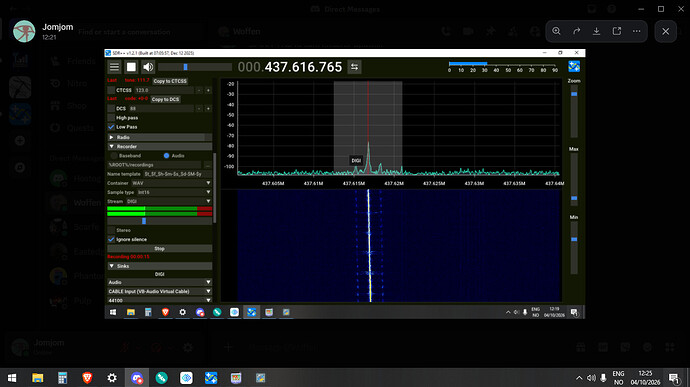
Task: Adjust the Zoom vertical slider
Action: [574, 111]
